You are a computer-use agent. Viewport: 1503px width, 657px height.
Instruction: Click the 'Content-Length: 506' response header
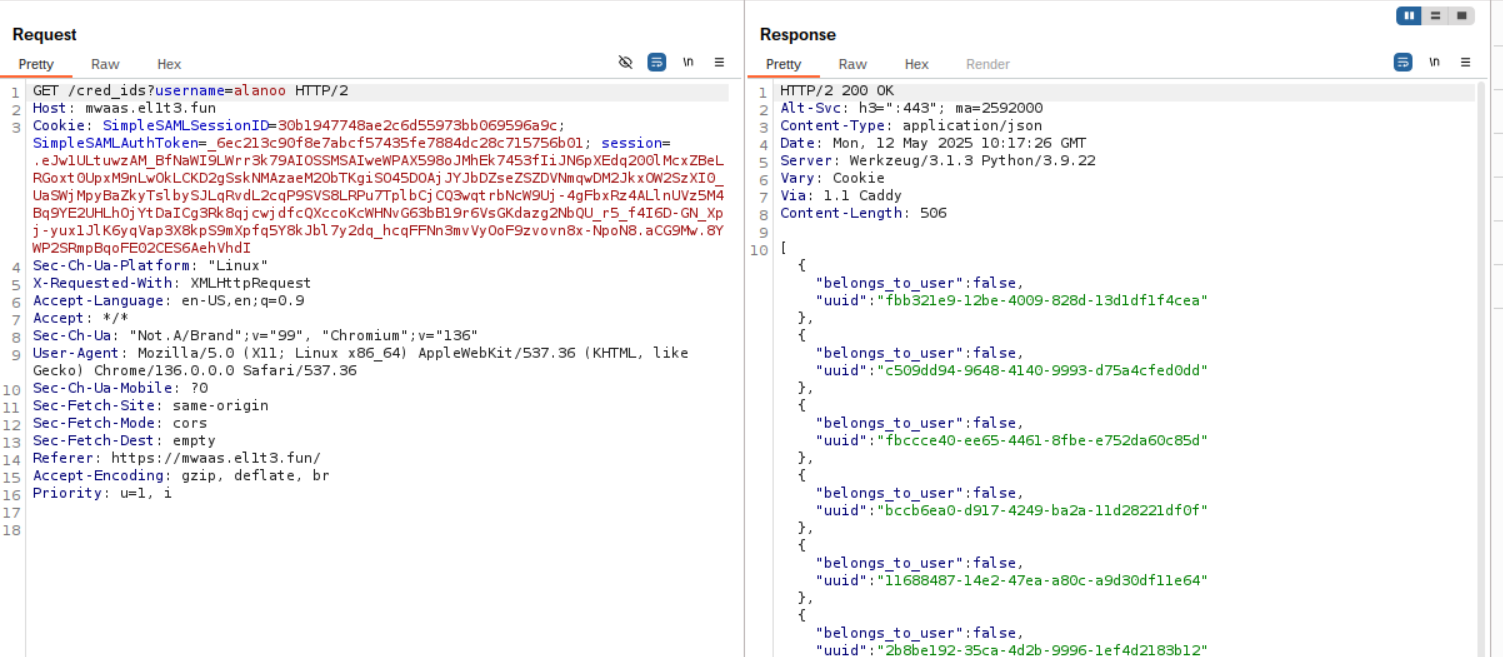click(863, 213)
